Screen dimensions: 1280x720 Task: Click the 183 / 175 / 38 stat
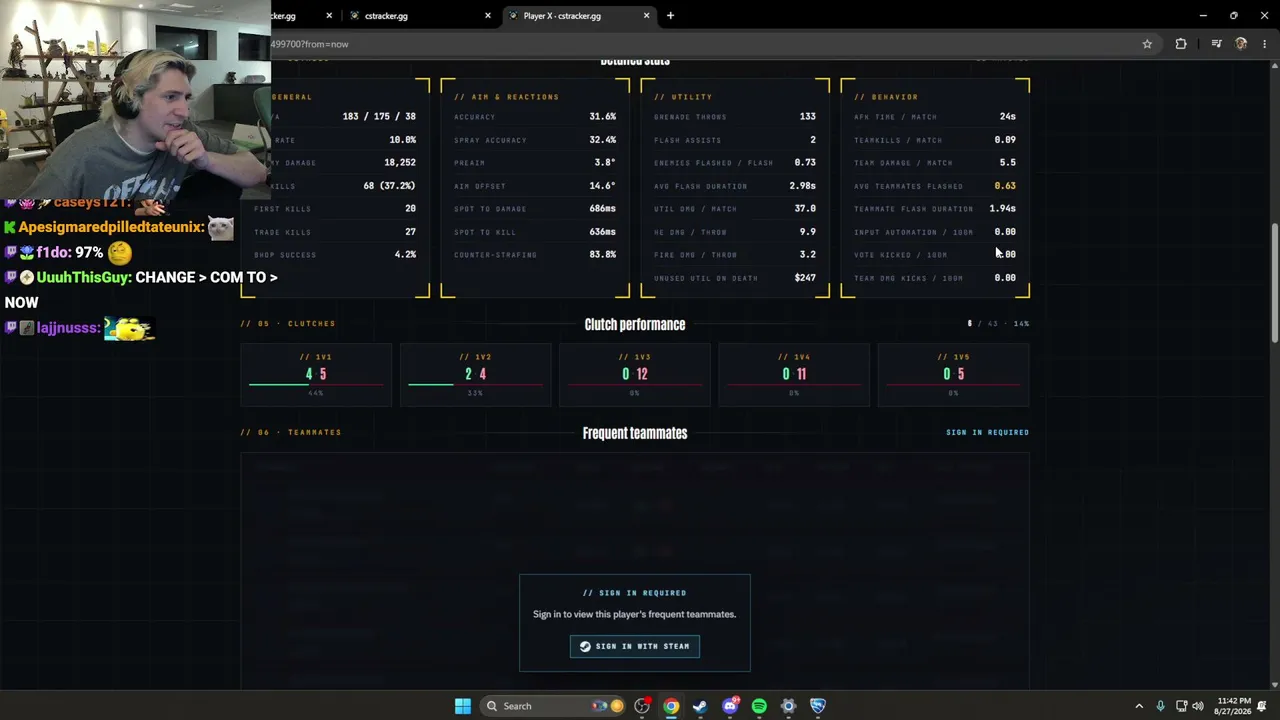(379, 117)
